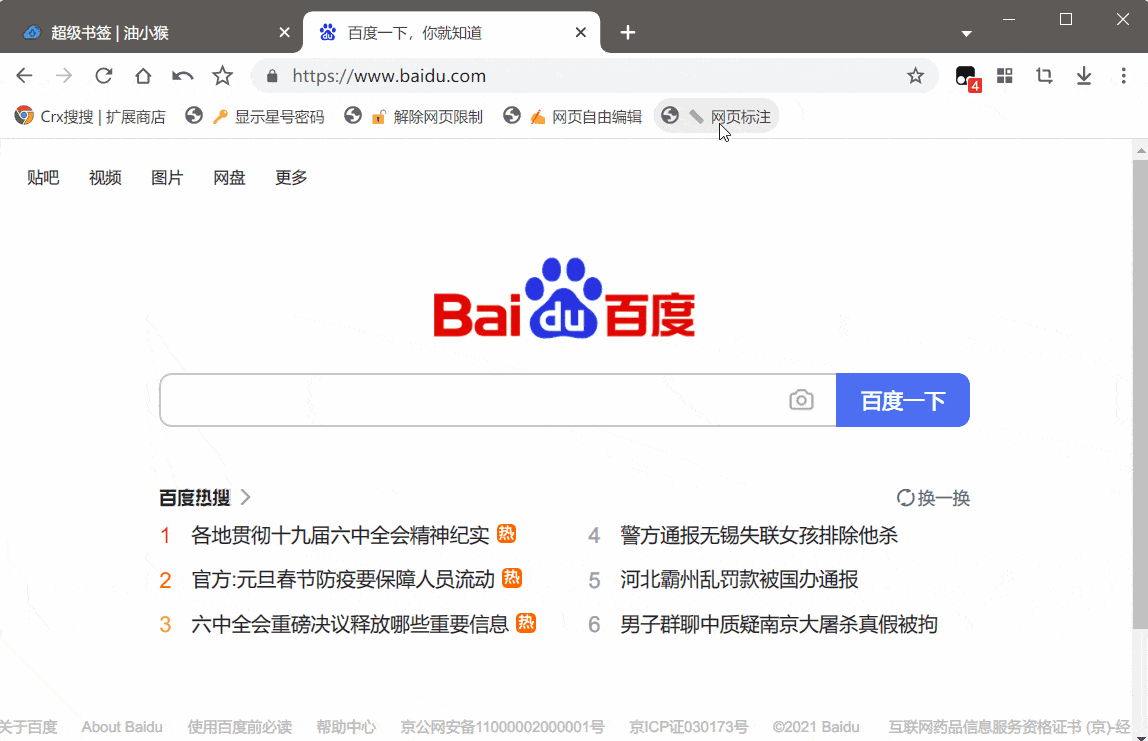Open hot search 警方通报无锡失联女孩排除他杀

tap(759, 535)
